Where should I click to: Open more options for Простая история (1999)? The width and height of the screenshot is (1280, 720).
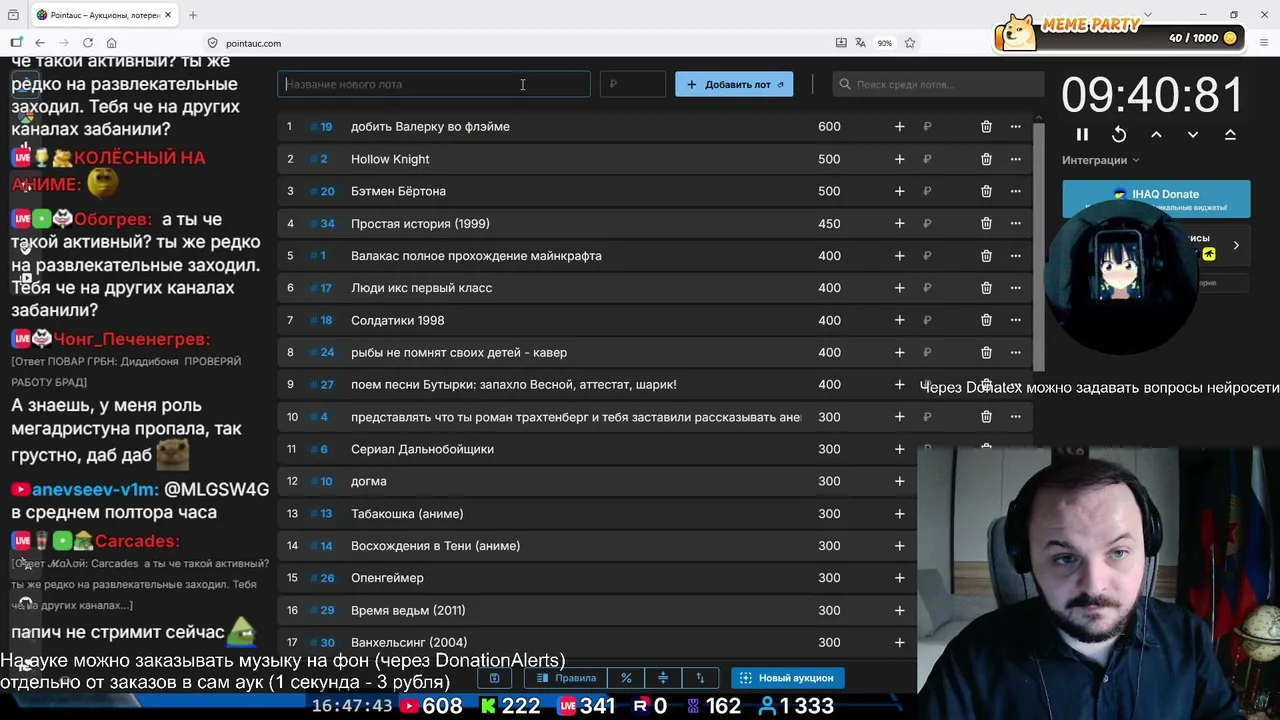click(1015, 223)
